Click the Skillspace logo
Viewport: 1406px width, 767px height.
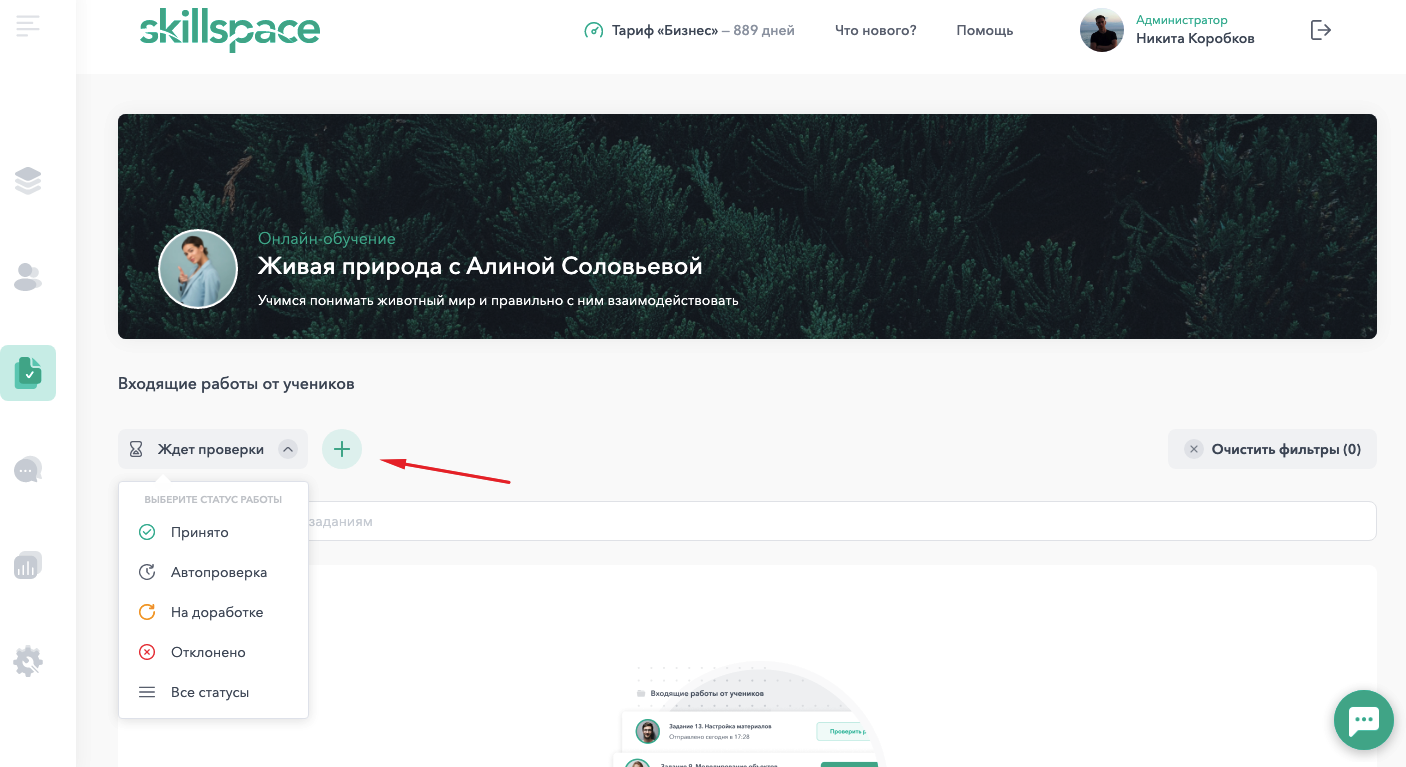click(x=230, y=30)
